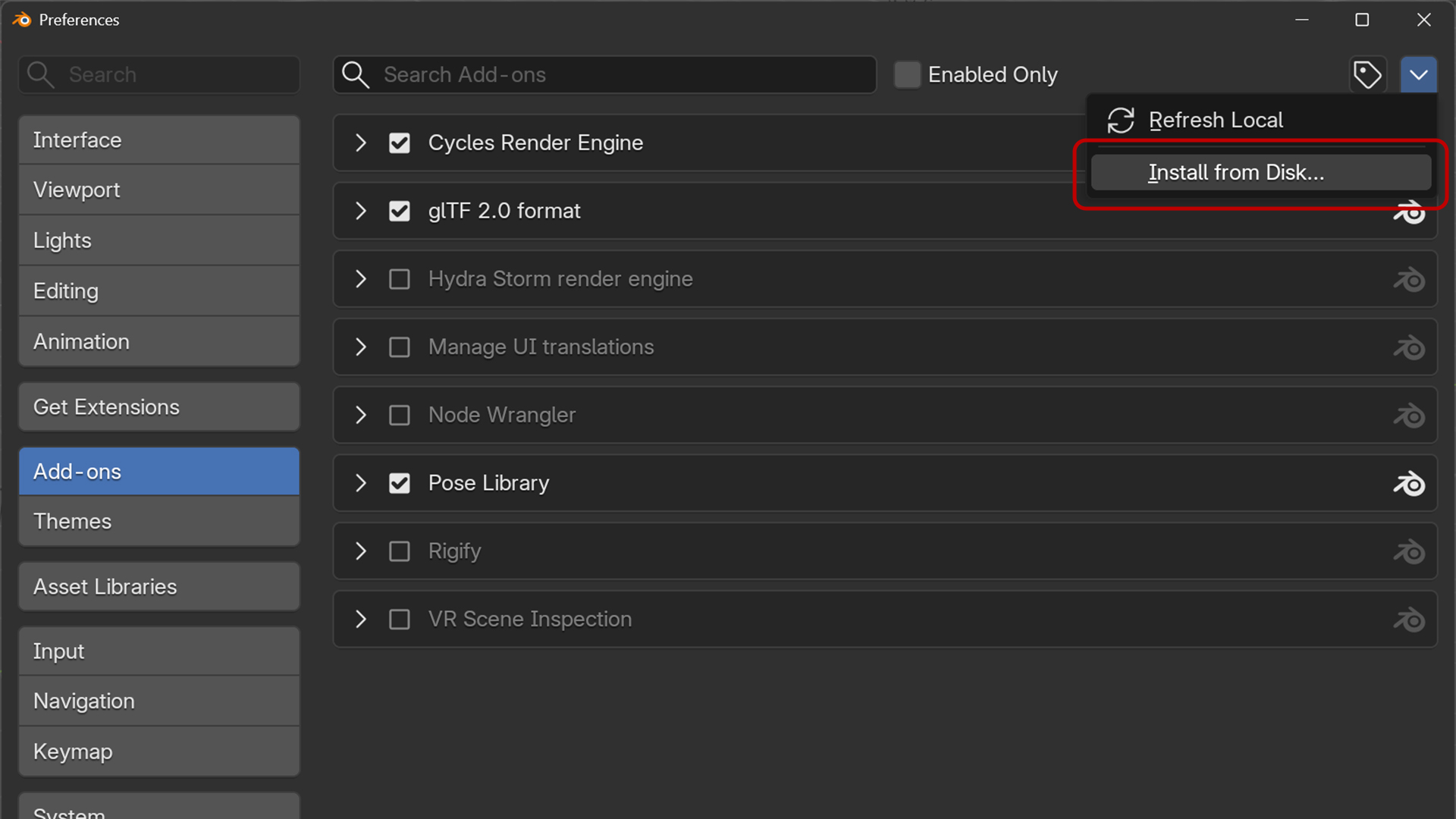Viewport: 1456px width, 819px height.
Task: Expand the Pose Library add-on details
Action: [361, 483]
